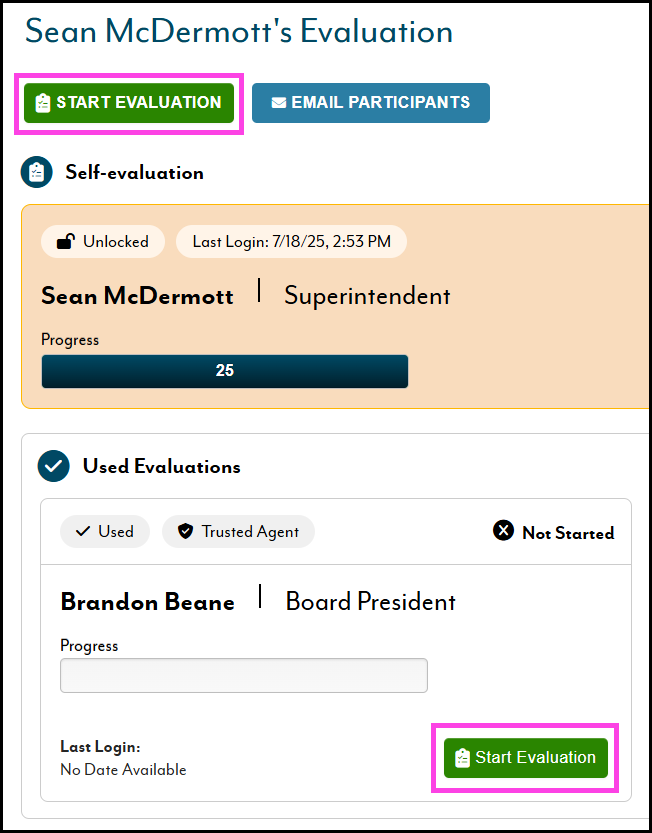
Task: Click the envelope icon in Email Participants
Action: pyautogui.click(x=279, y=103)
